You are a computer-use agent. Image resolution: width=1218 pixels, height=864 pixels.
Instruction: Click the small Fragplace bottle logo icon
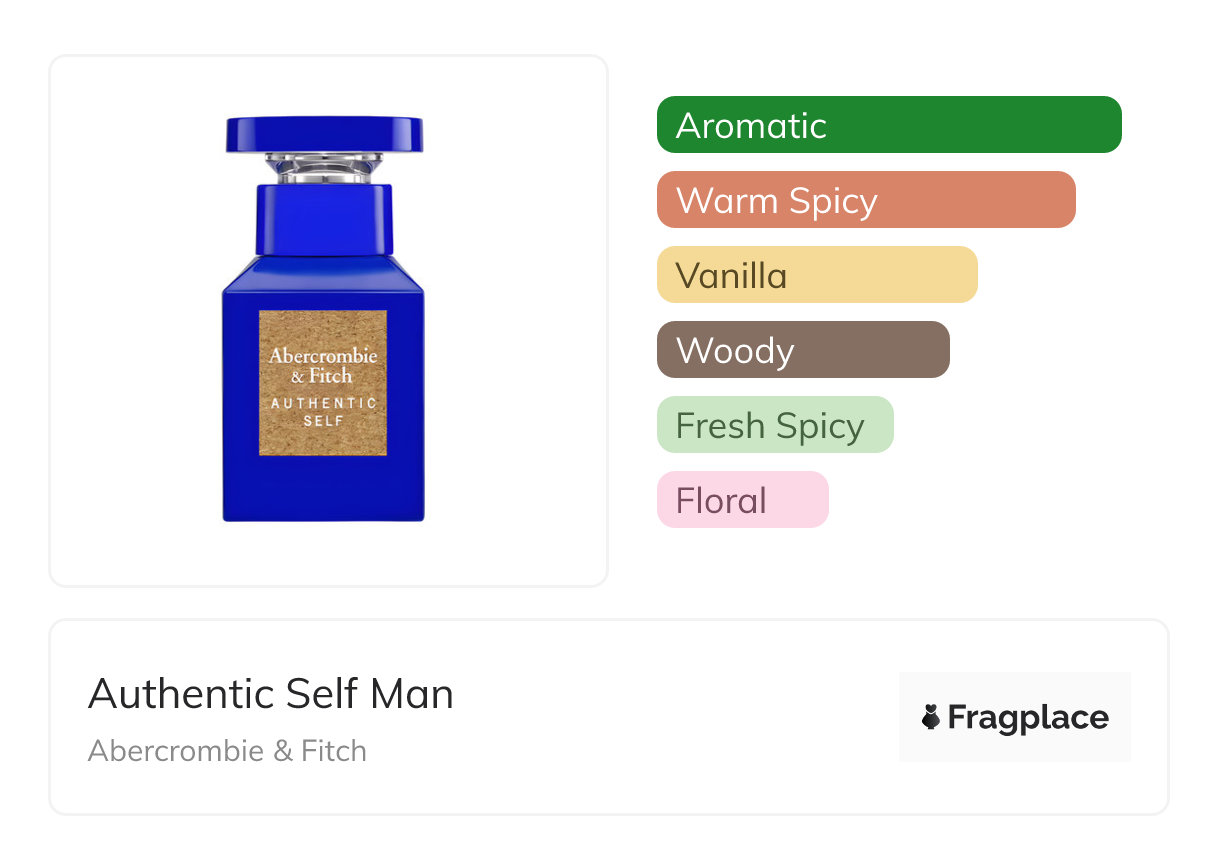931,717
